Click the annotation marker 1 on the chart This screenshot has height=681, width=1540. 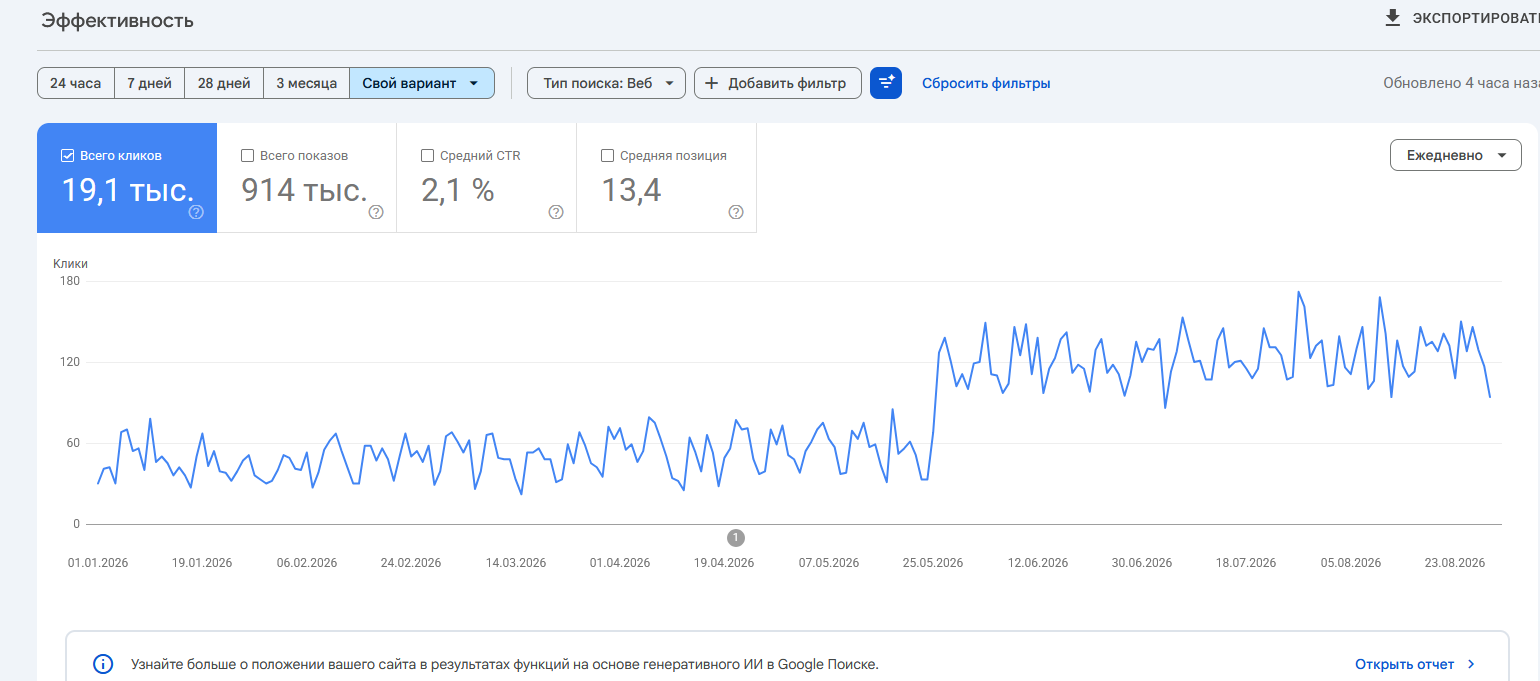(x=736, y=538)
